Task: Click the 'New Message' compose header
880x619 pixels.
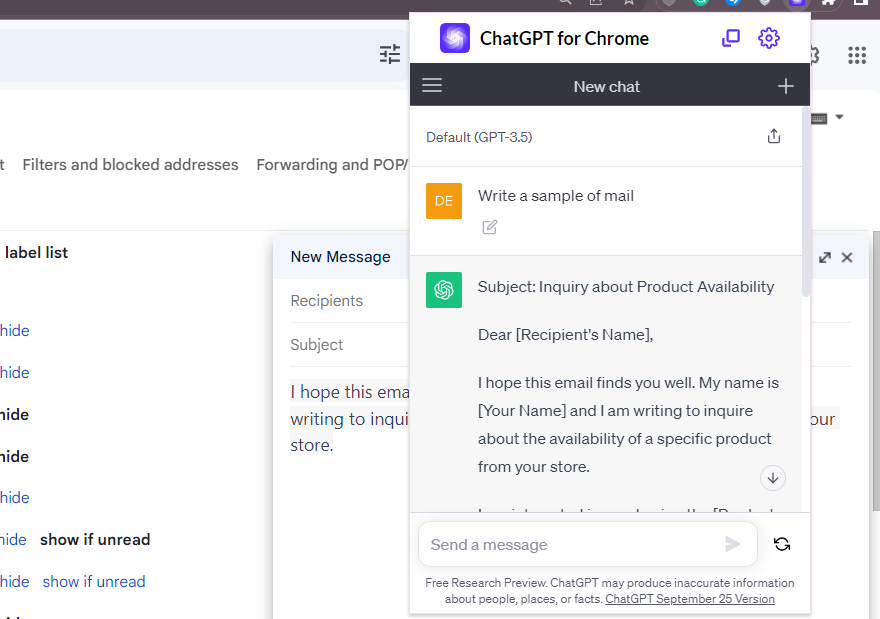Action: (340, 256)
